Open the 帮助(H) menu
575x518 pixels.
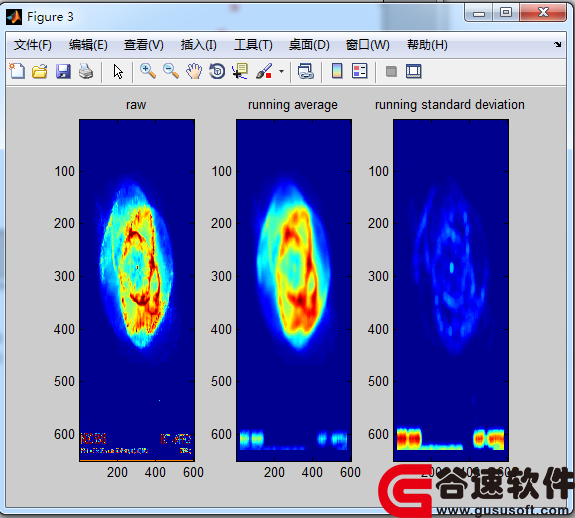(427, 45)
